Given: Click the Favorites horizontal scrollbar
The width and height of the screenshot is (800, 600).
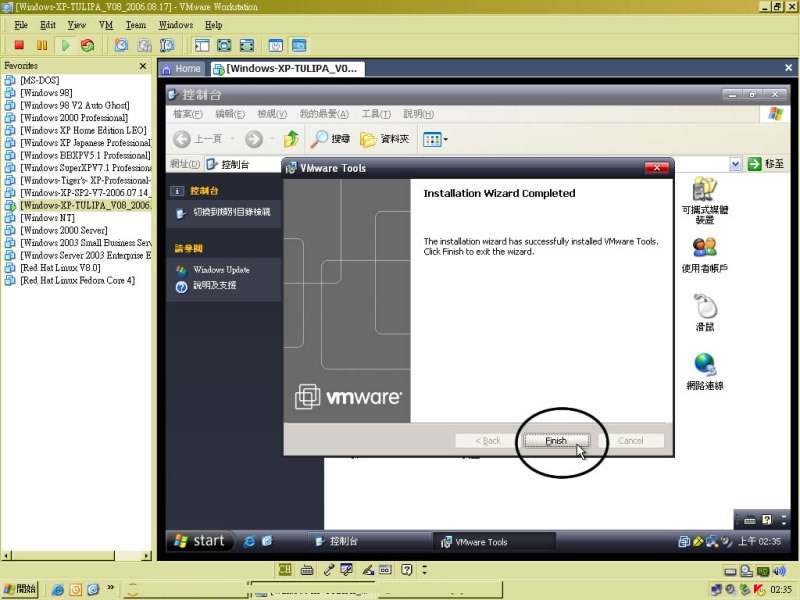Looking at the screenshot, I should point(77,556).
